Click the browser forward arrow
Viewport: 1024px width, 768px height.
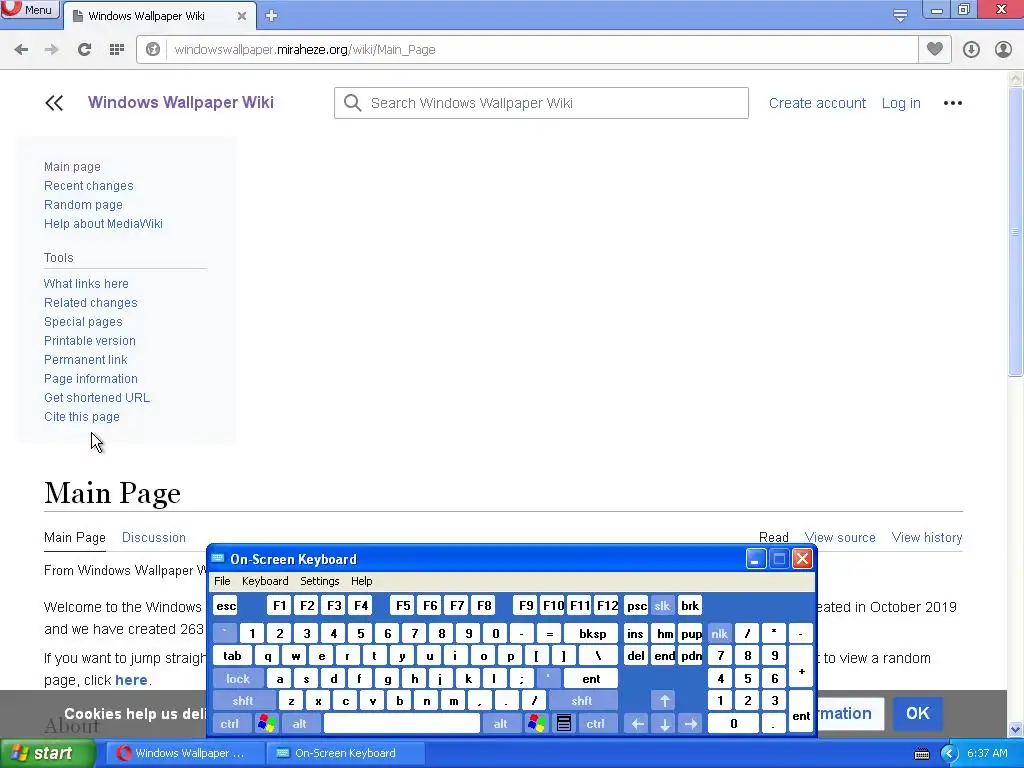52,50
